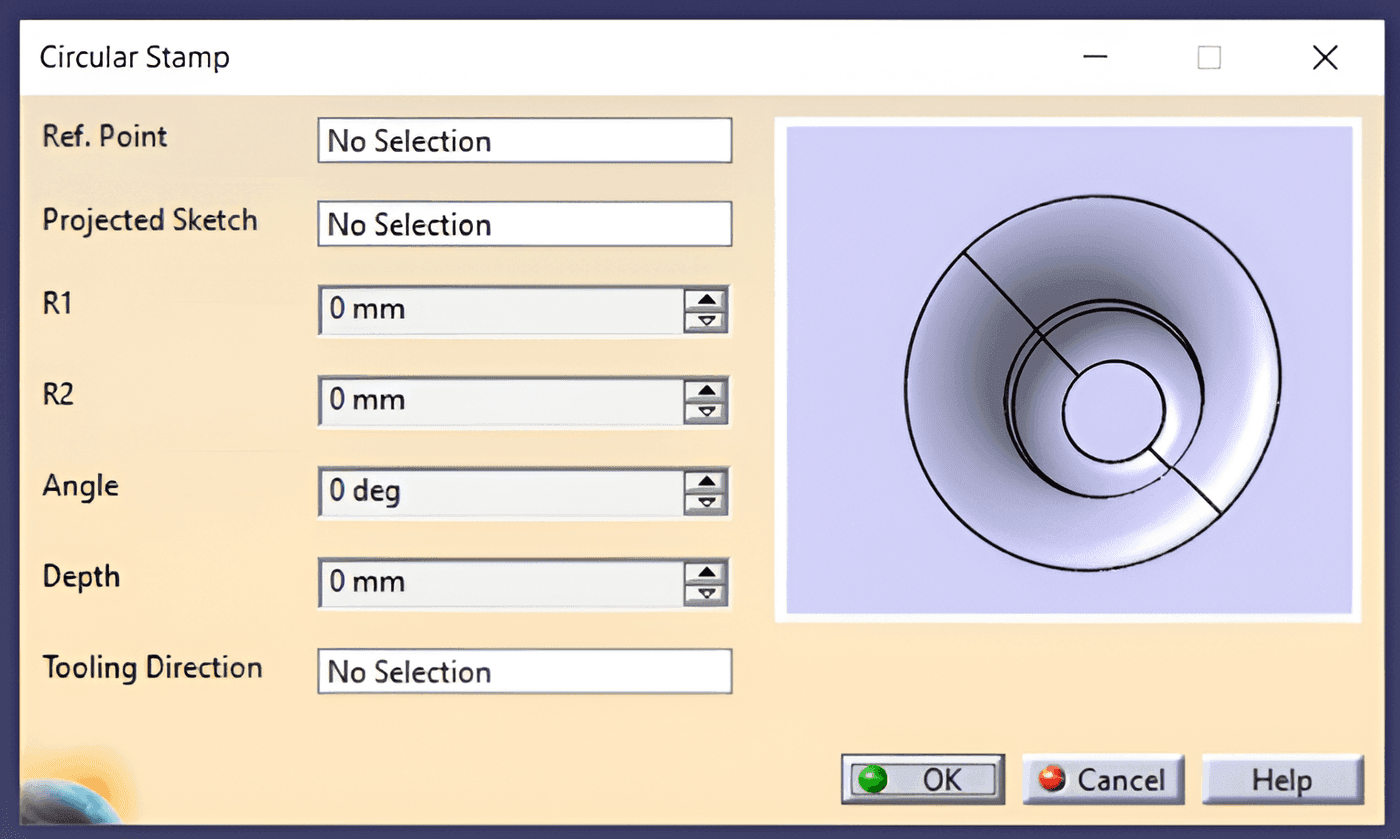Screen dimensions: 1400x839
Task: Increase Angle with the up arrow
Action: click(707, 481)
